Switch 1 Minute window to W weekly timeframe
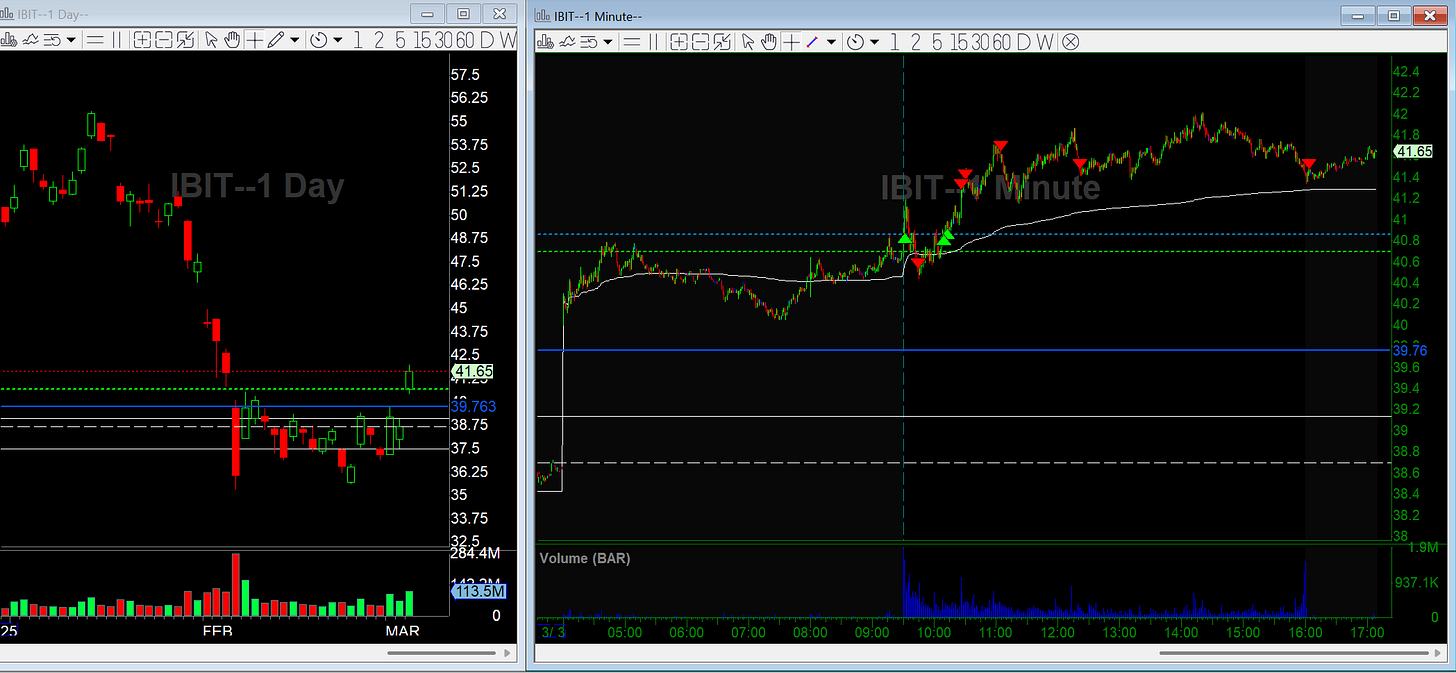The image size is (1456, 673). click(x=1045, y=40)
